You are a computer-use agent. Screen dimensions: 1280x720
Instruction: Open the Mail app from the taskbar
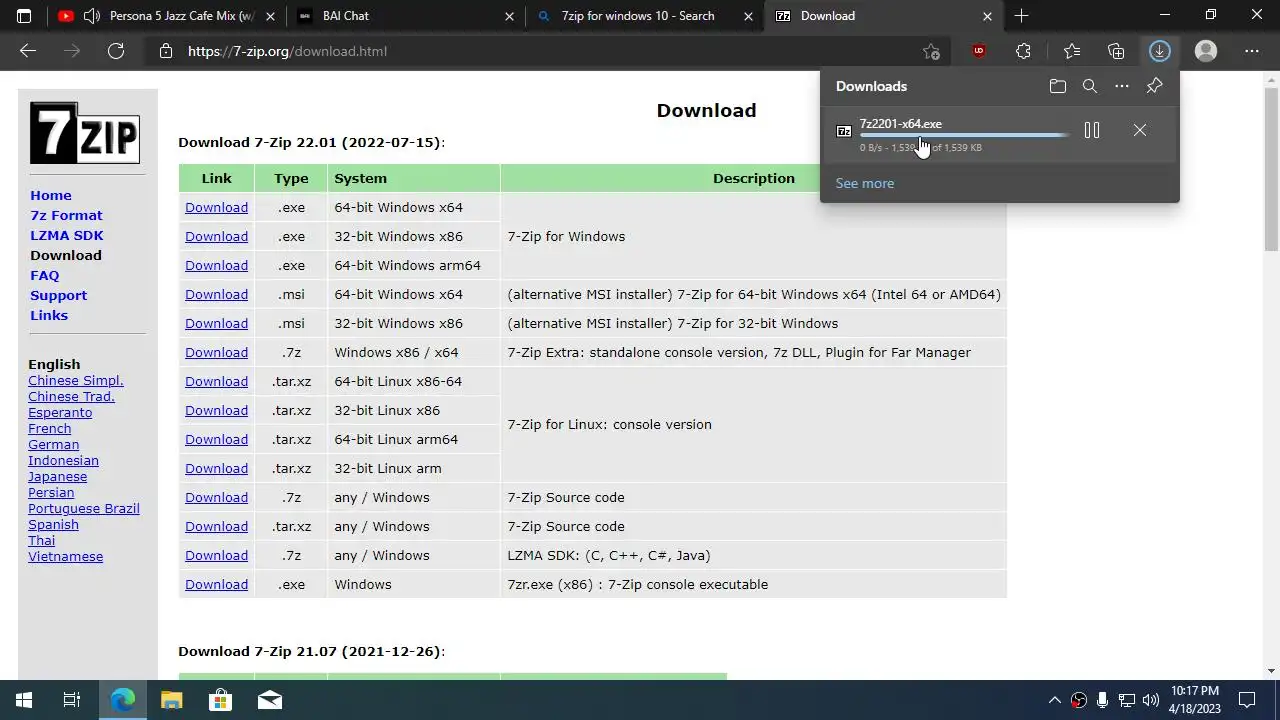tap(270, 700)
